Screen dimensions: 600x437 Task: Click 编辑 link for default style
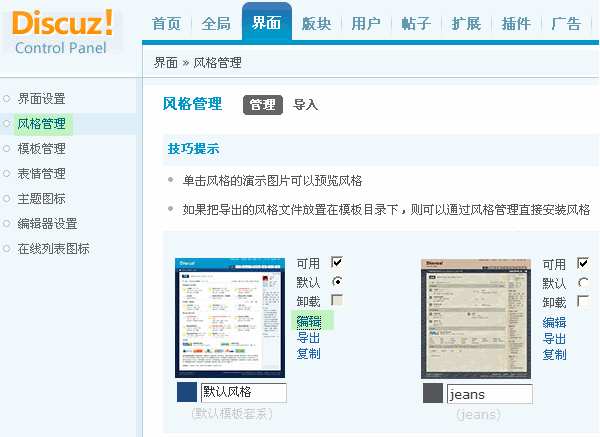pos(309,321)
